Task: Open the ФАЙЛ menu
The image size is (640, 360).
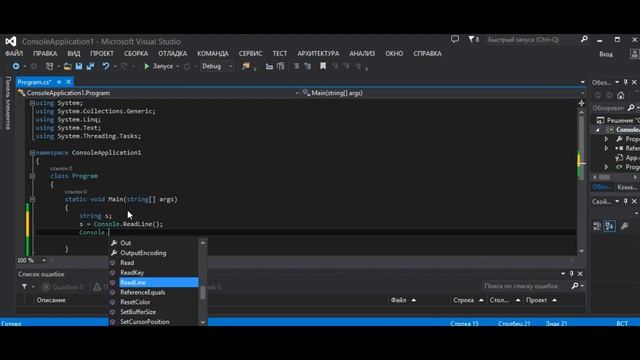Action: point(14,53)
